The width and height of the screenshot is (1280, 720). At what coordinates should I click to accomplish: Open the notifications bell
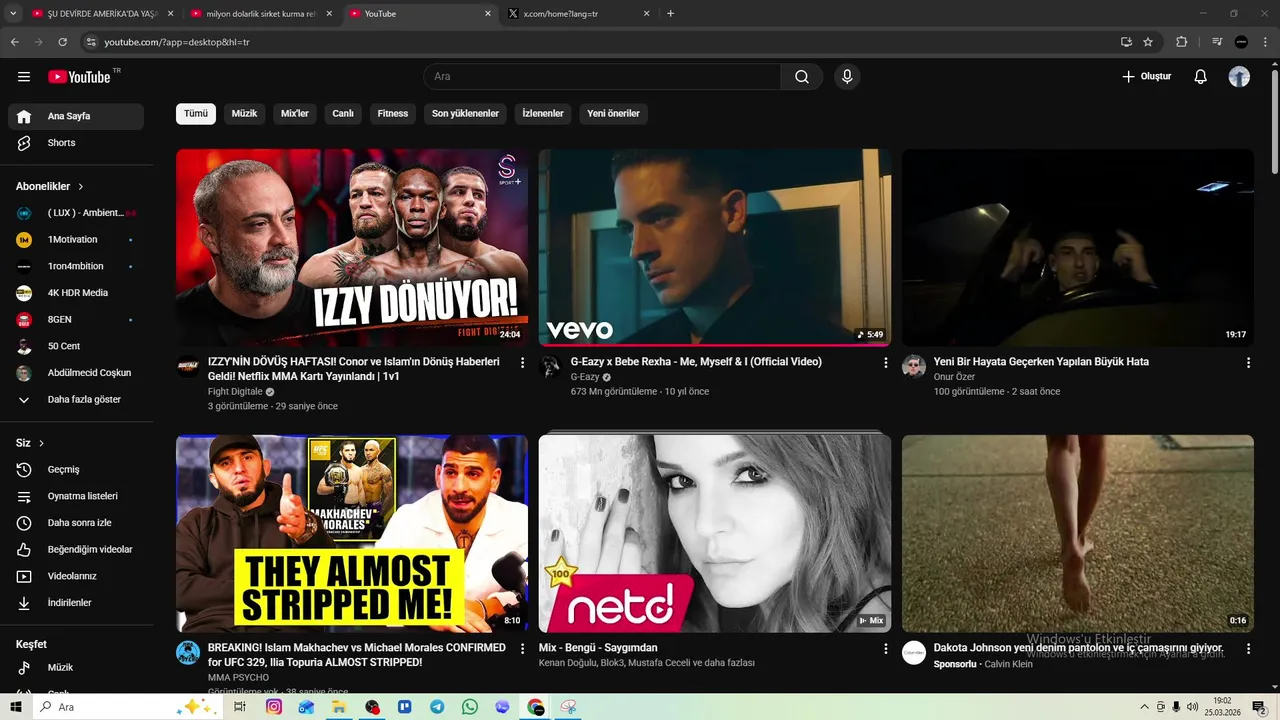pyautogui.click(x=1201, y=77)
